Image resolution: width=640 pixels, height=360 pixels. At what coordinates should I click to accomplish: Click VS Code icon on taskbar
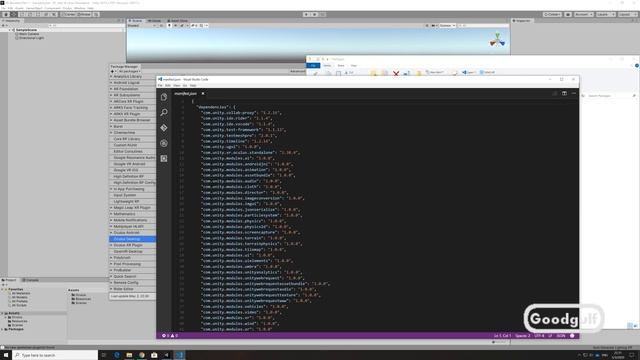point(180,355)
